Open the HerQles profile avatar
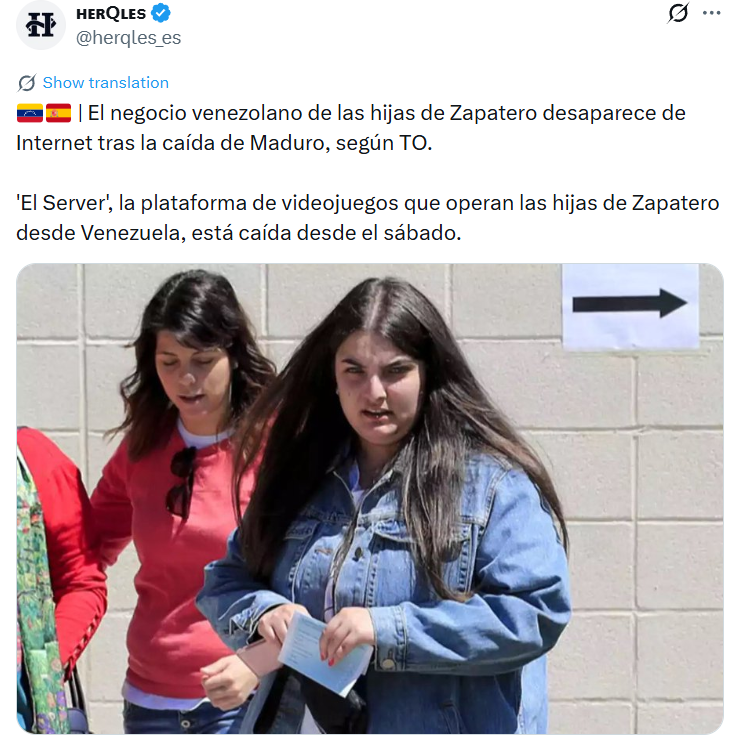Image resolution: width=738 pixels, height=753 pixels. pyautogui.click(x=40, y=25)
